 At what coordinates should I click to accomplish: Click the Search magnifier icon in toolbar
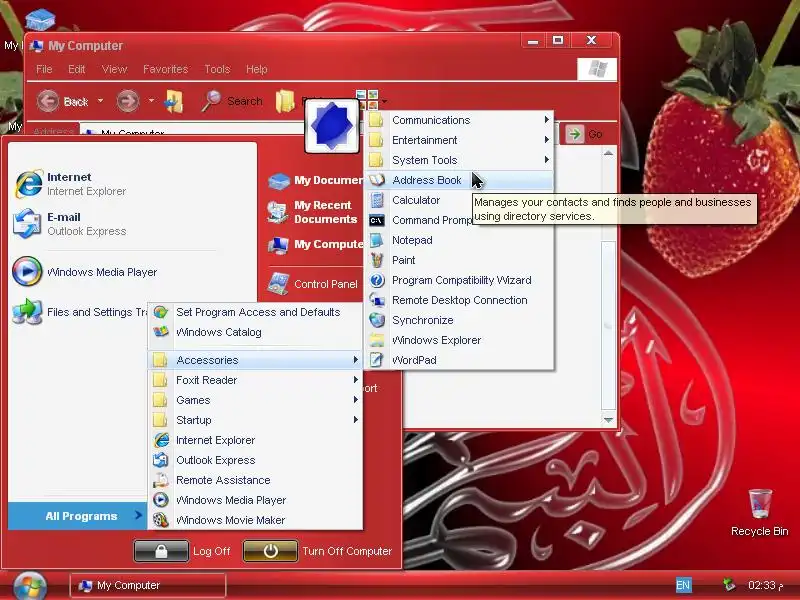pos(210,101)
